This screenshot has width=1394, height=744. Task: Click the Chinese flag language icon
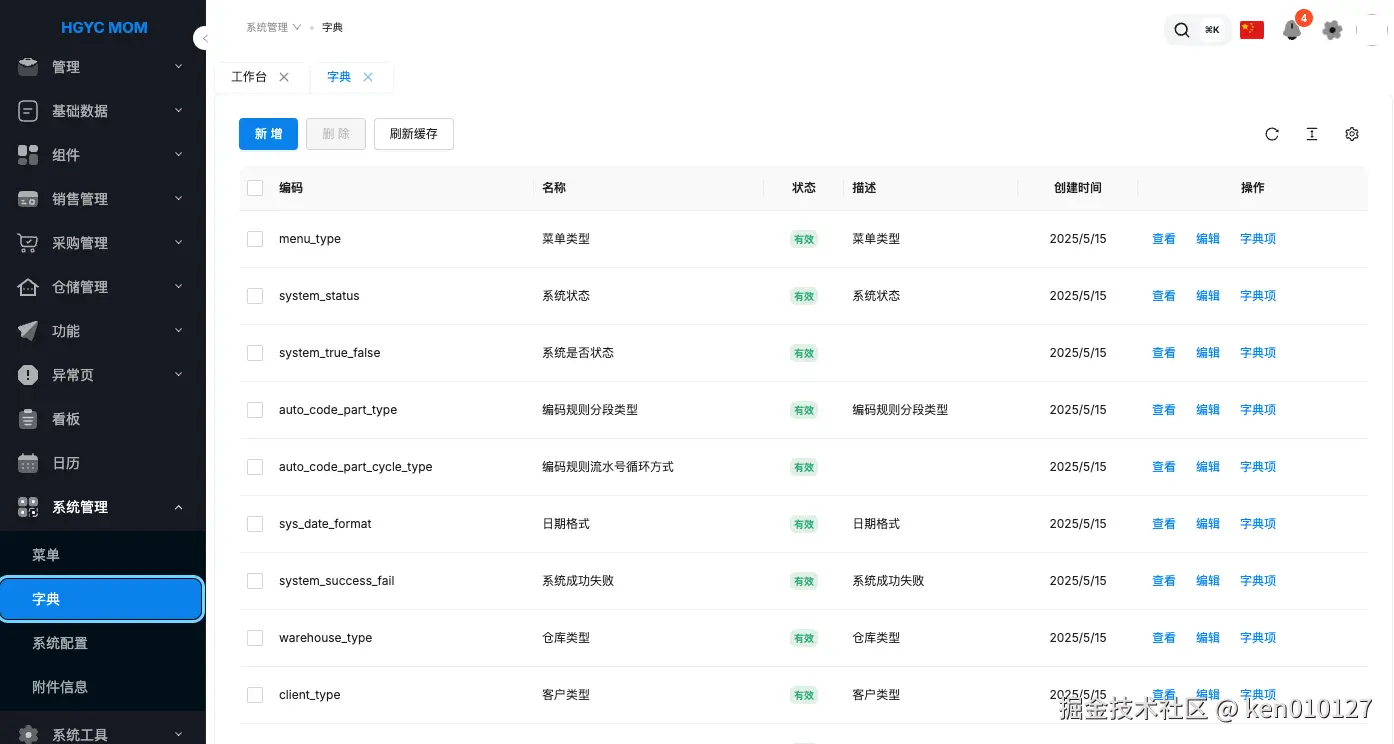pos(1251,30)
